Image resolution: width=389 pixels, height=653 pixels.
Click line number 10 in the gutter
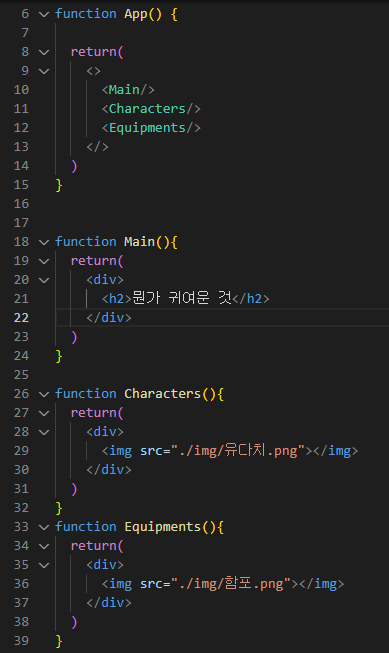[21, 90]
